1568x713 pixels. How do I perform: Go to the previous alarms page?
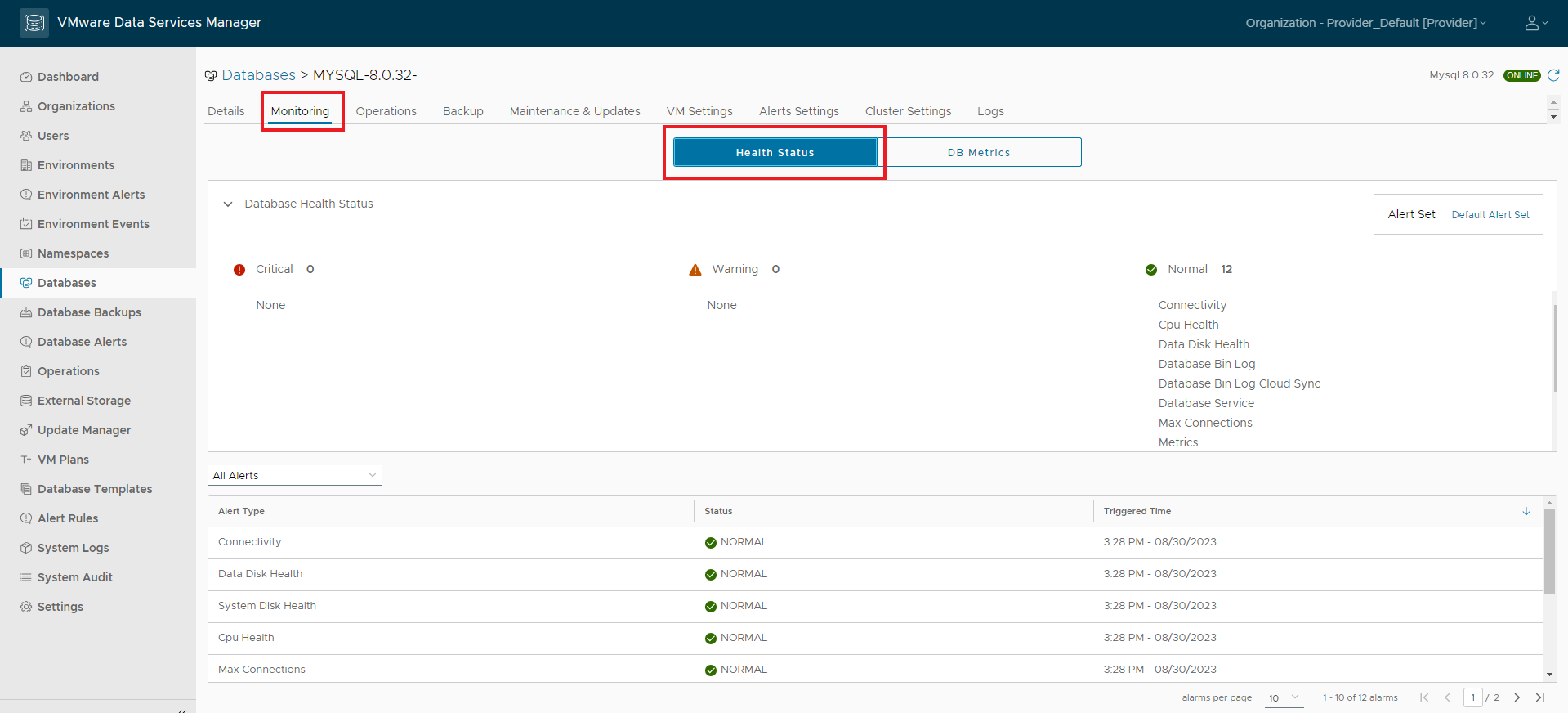(x=1447, y=697)
